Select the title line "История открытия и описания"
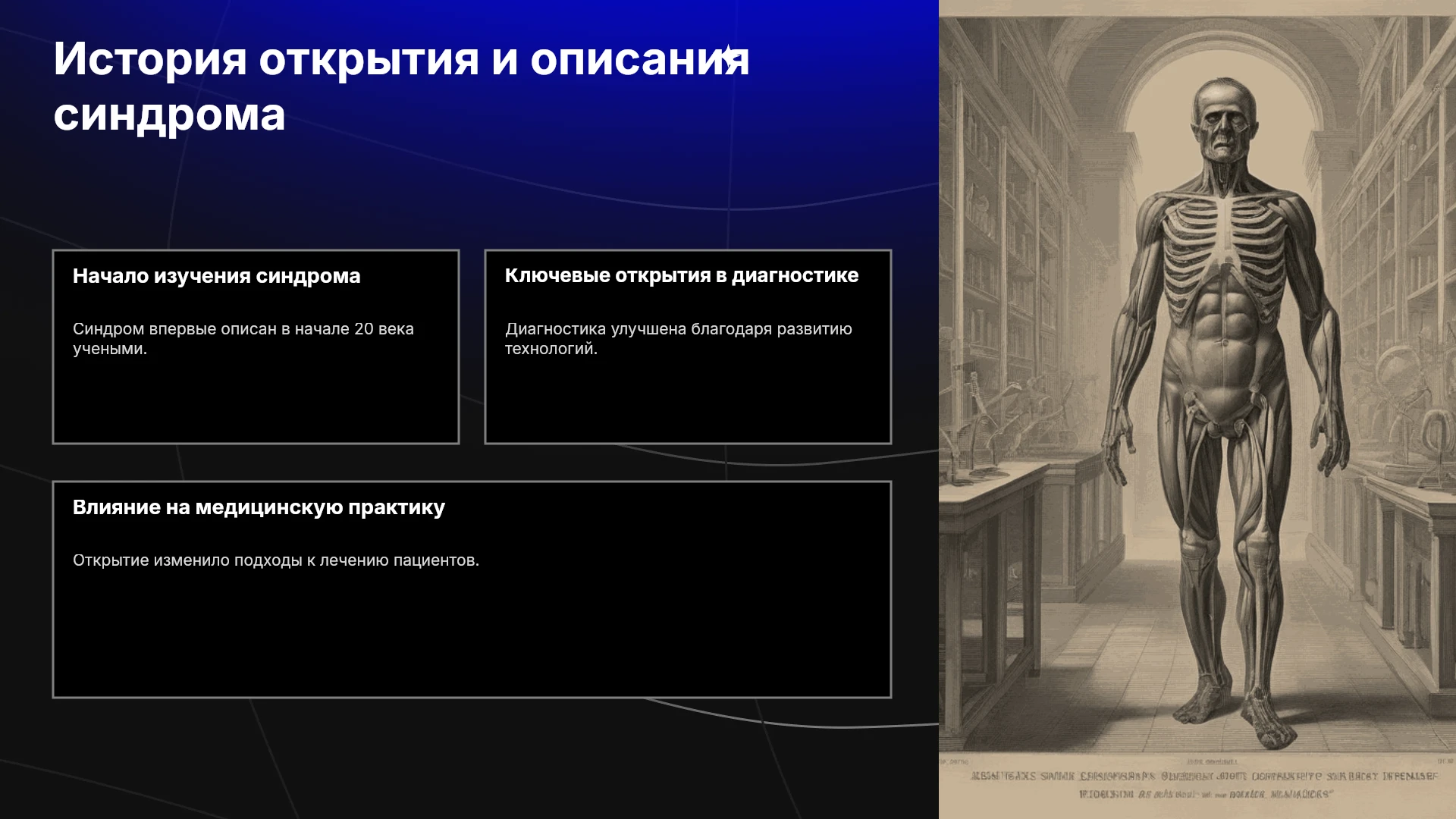This screenshot has height=819, width=1456. (401, 59)
